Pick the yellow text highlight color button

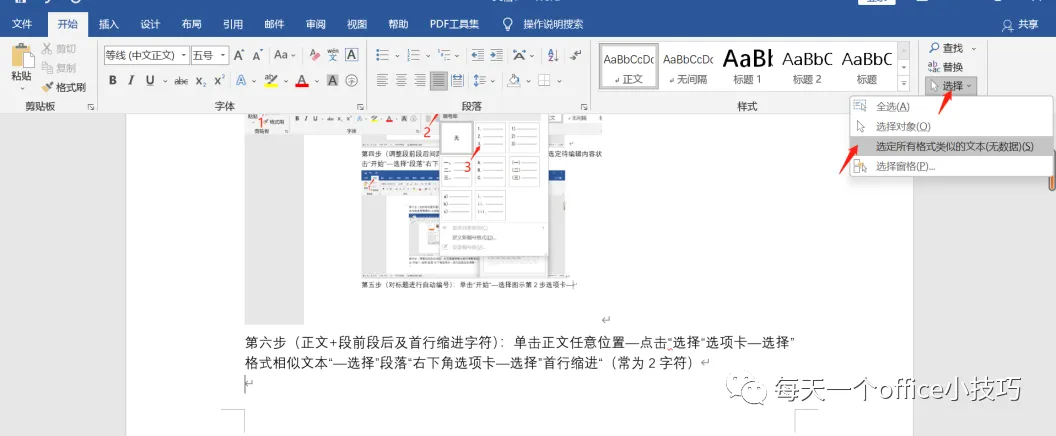[x=271, y=81]
